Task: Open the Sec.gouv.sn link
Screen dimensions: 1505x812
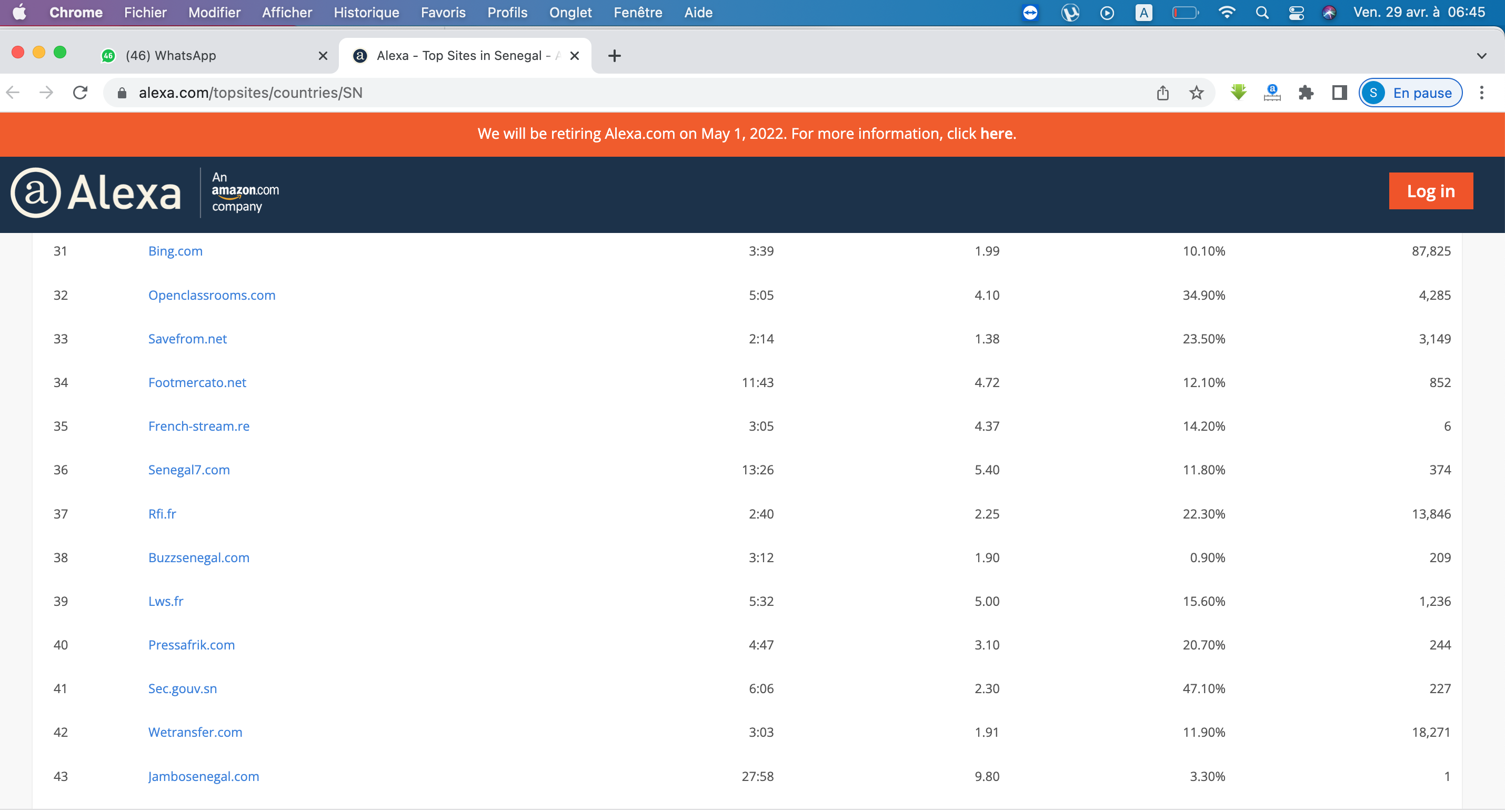Action: coord(182,689)
